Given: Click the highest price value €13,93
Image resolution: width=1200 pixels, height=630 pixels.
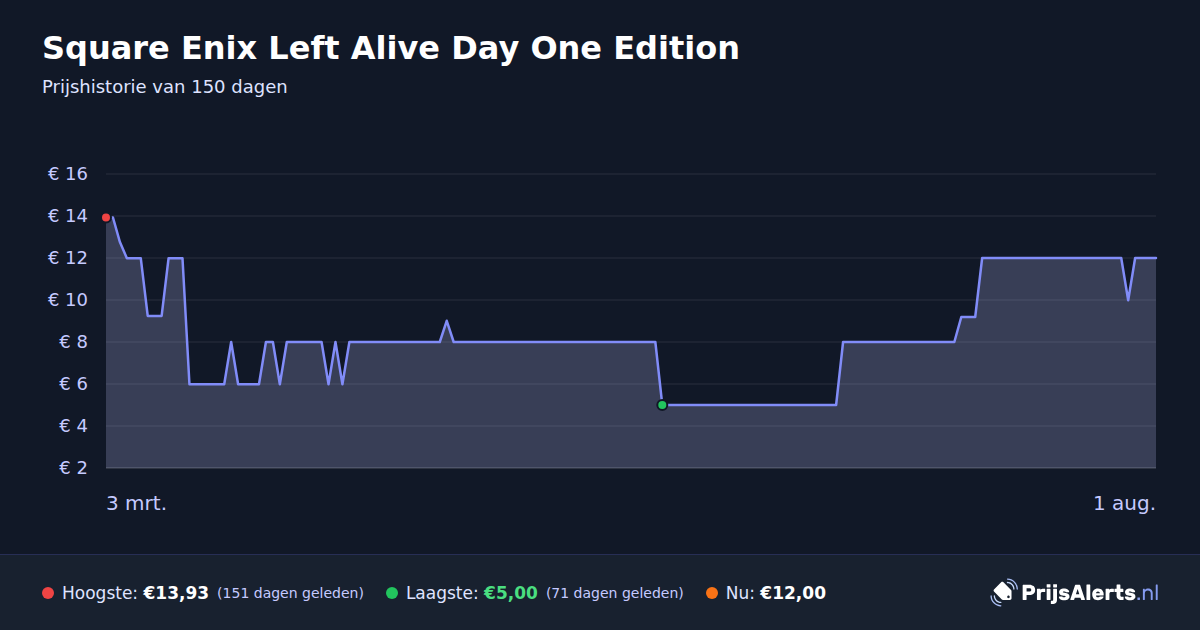Looking at the screenshot, I should pyautogui.click(x=176, y=593).
